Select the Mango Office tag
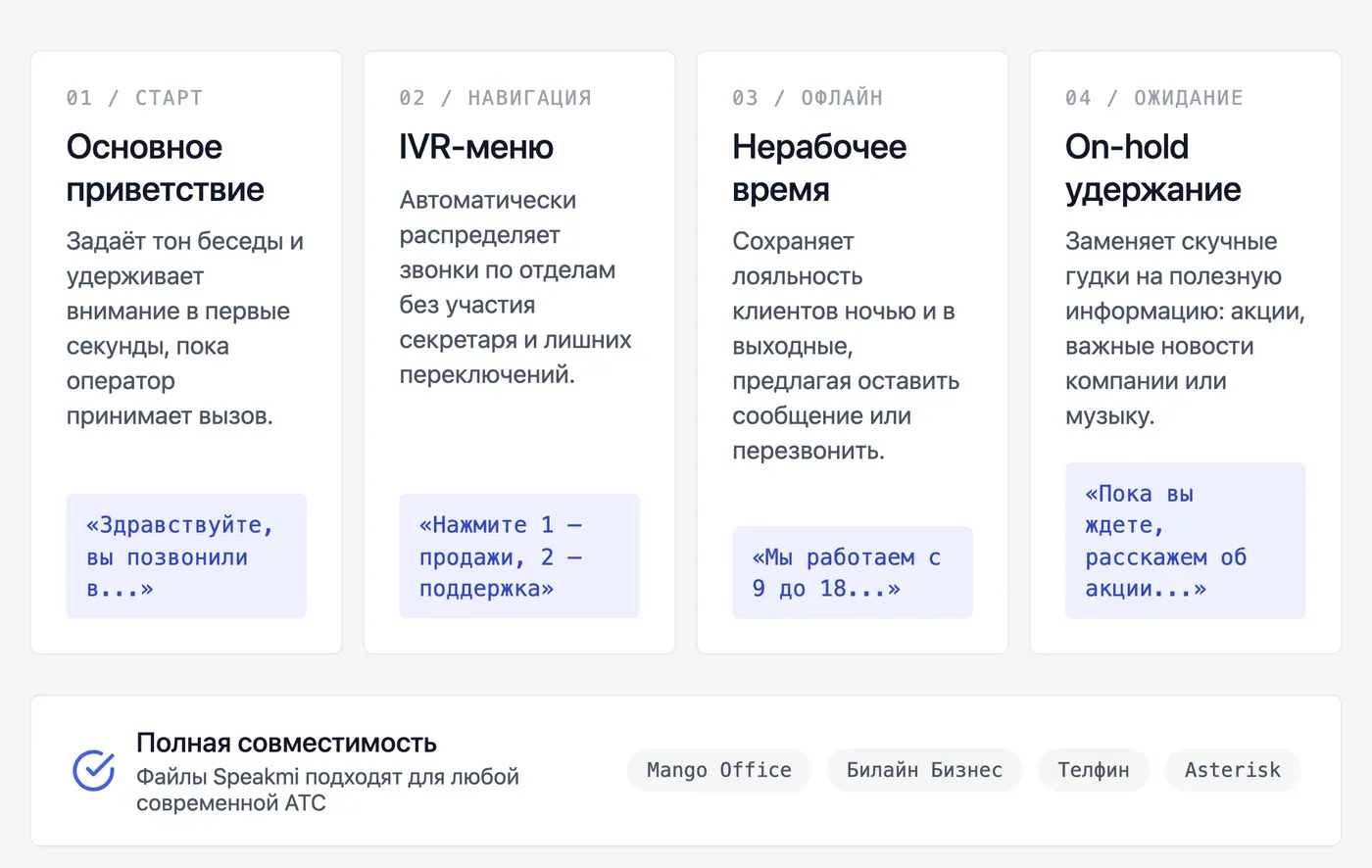1372x868 pixels. [719, 770]
